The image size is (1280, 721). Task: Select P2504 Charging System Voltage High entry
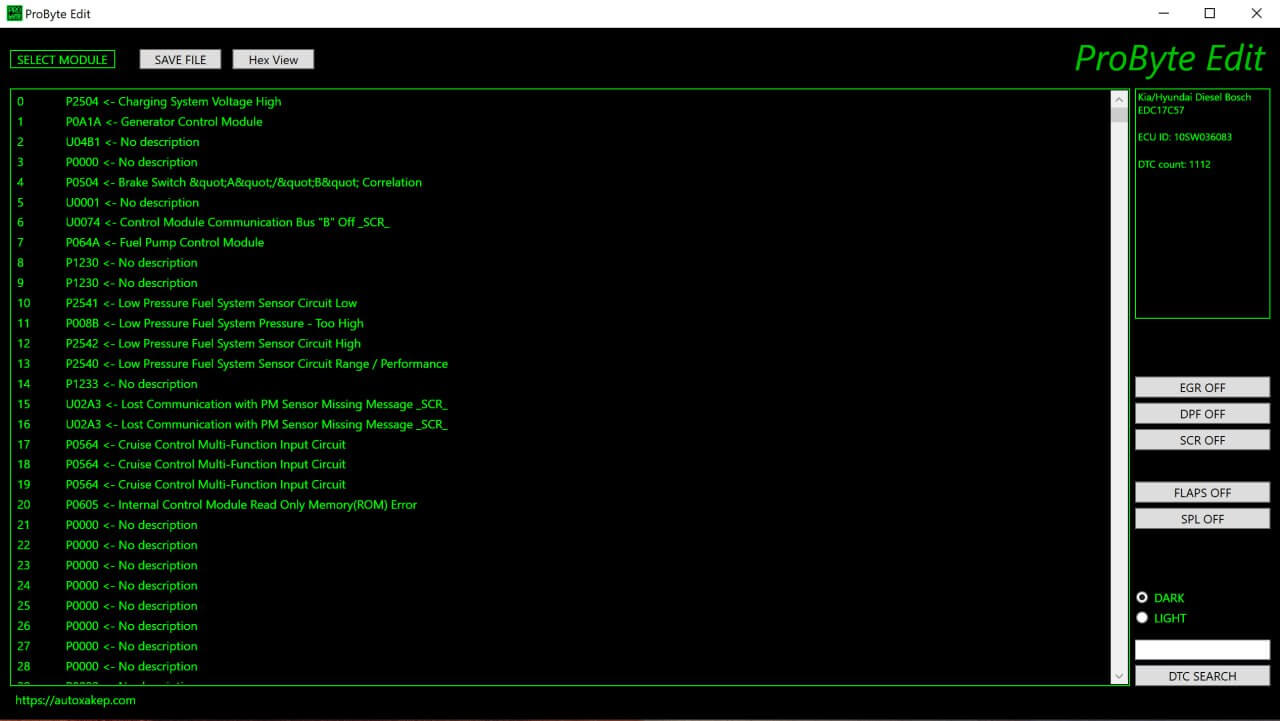(173, 102)
